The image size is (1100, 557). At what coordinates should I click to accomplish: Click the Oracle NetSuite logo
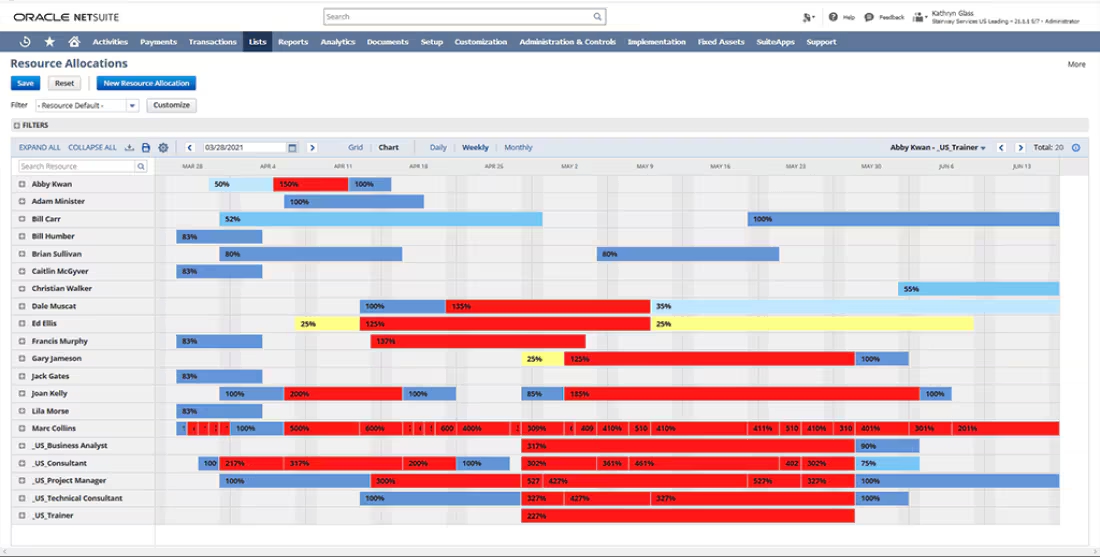(x=66, y=17)
